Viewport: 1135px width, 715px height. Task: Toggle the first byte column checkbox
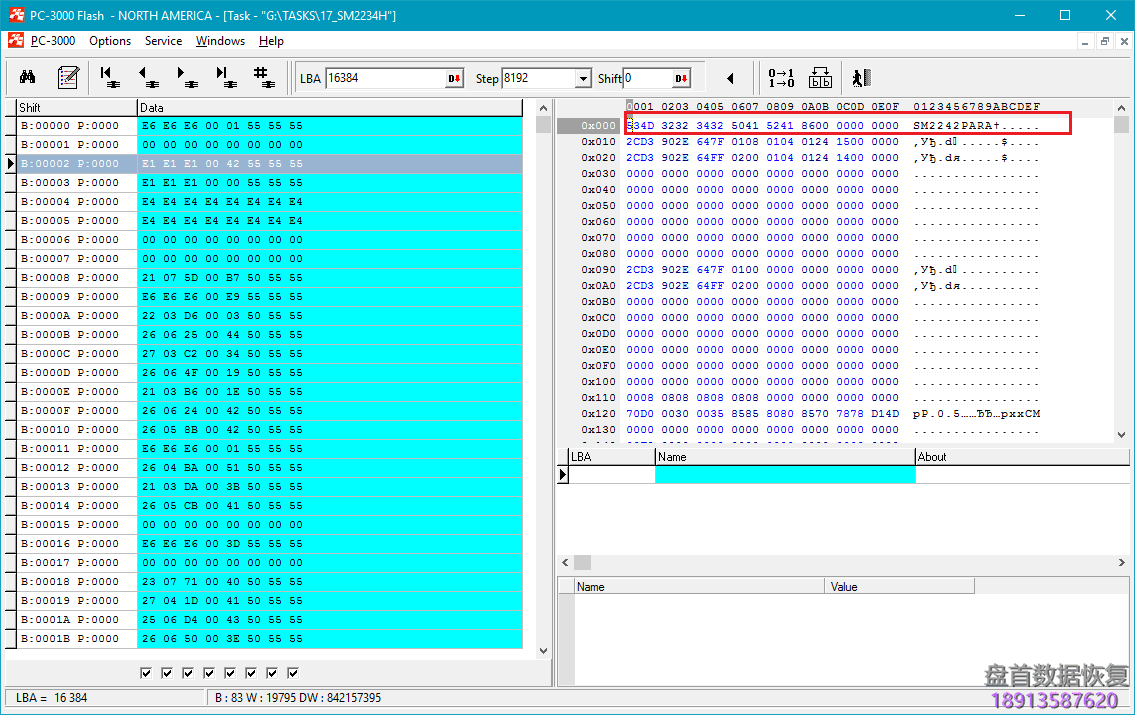(146, 673)
